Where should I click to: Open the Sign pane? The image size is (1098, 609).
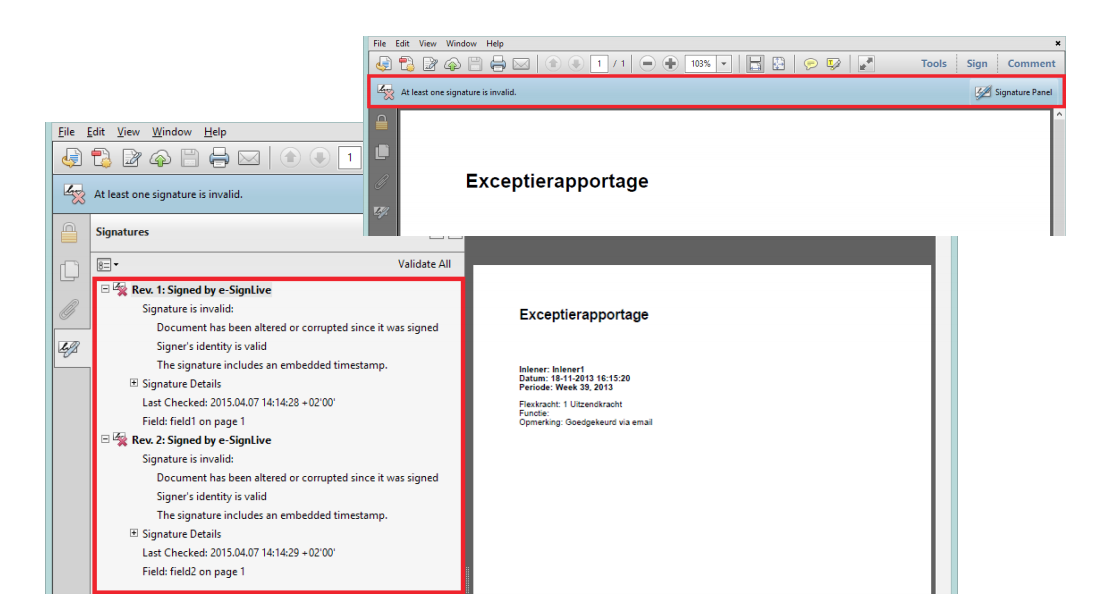pyautogui.click(x=977, y=63)
